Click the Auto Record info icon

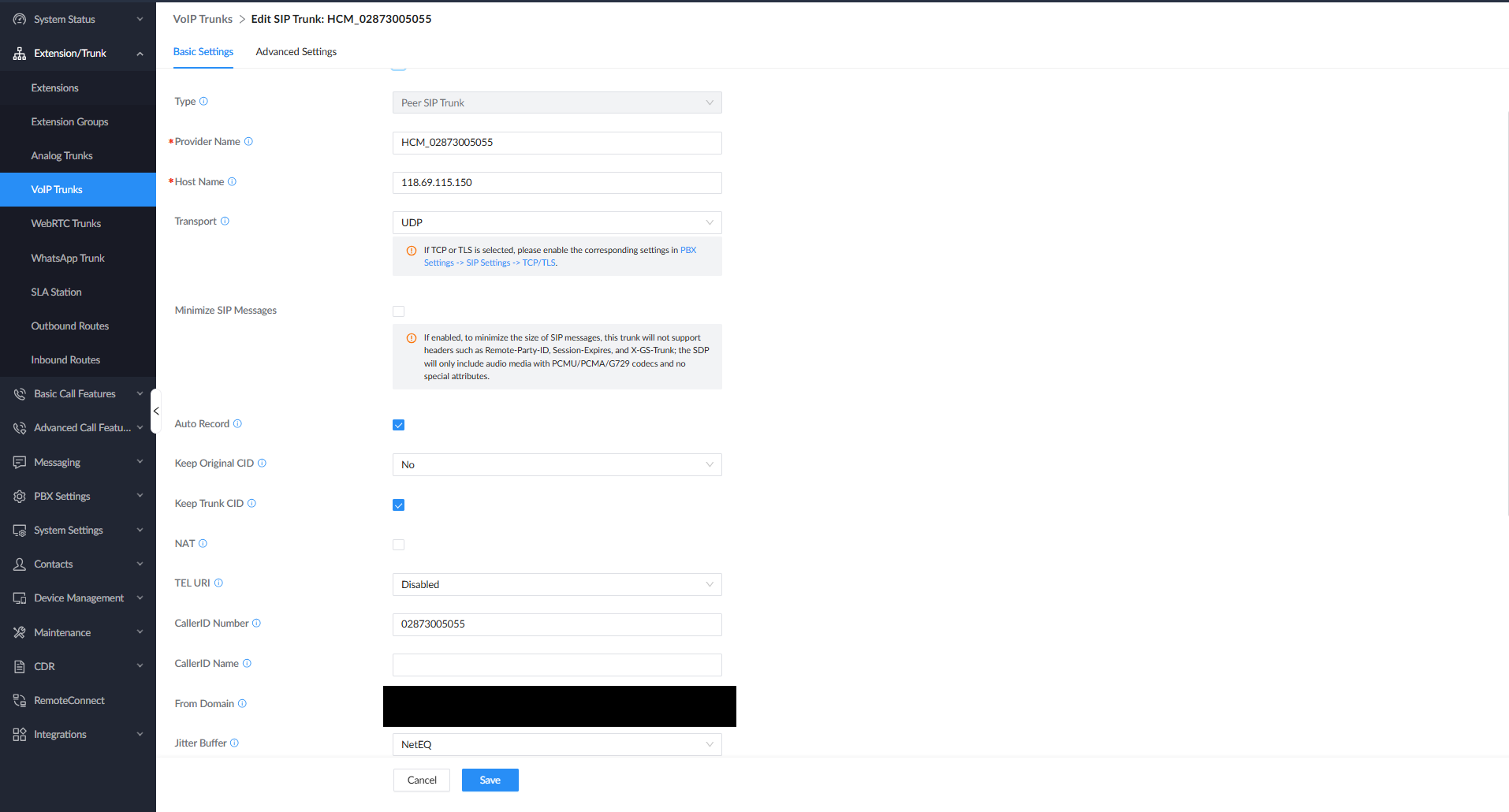coord(237,423)
